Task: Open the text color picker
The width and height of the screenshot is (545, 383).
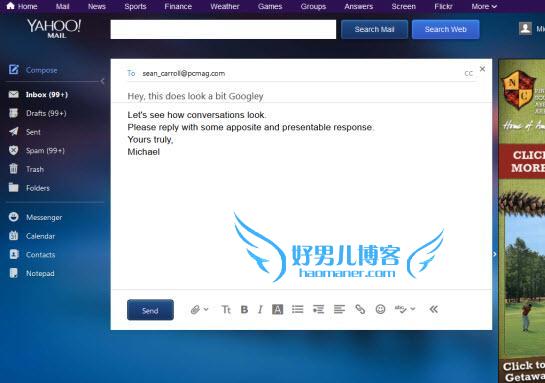Action: [x=277, y=309]
